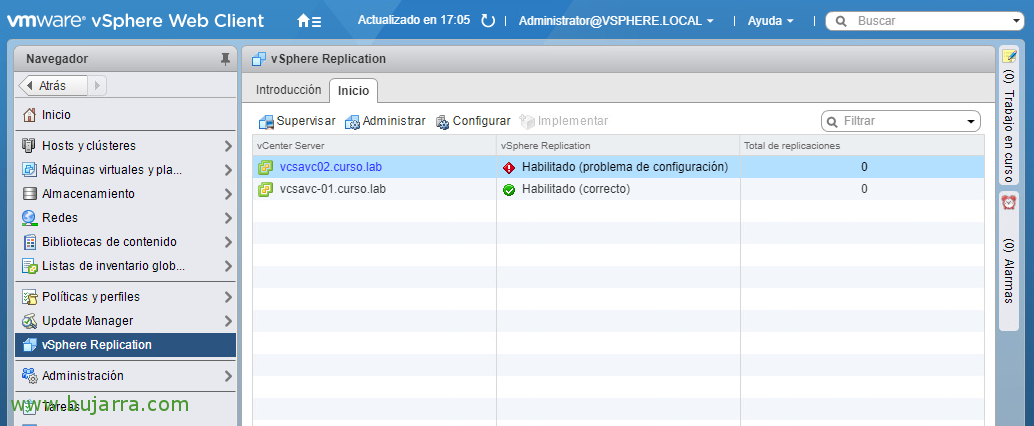Click the Configurar toolbar icon

442,122
